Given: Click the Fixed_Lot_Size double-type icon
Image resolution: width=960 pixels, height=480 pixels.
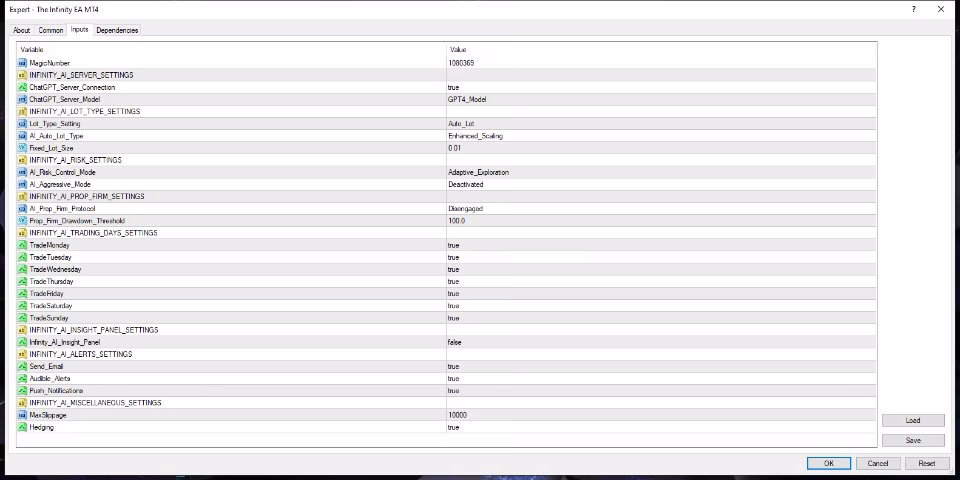Looking at the screenshot, I should click(x=23, y=148).
